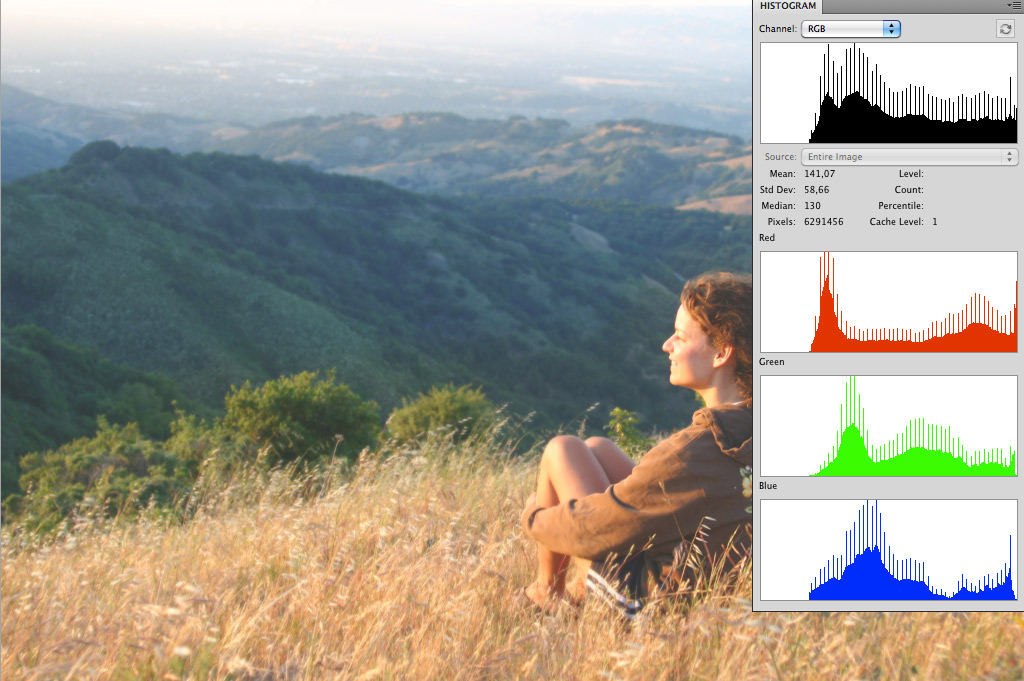Click the "Std Dev:" label
The image size is (1024, 681).
pyautogui.click(x=778, y=190)
